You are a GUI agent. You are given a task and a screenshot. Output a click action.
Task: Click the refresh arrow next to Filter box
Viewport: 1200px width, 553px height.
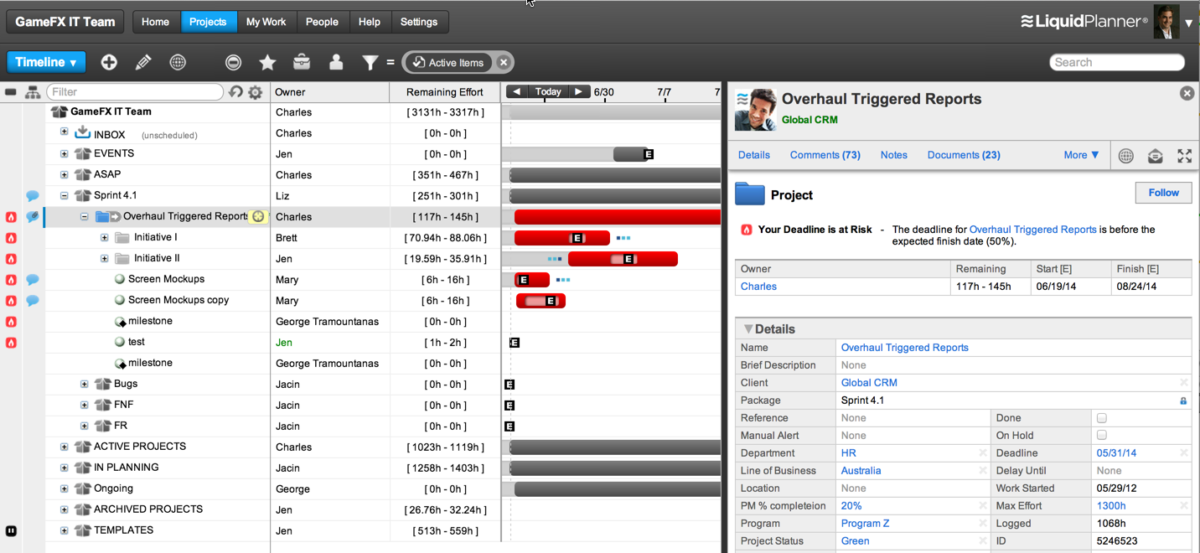236,92
